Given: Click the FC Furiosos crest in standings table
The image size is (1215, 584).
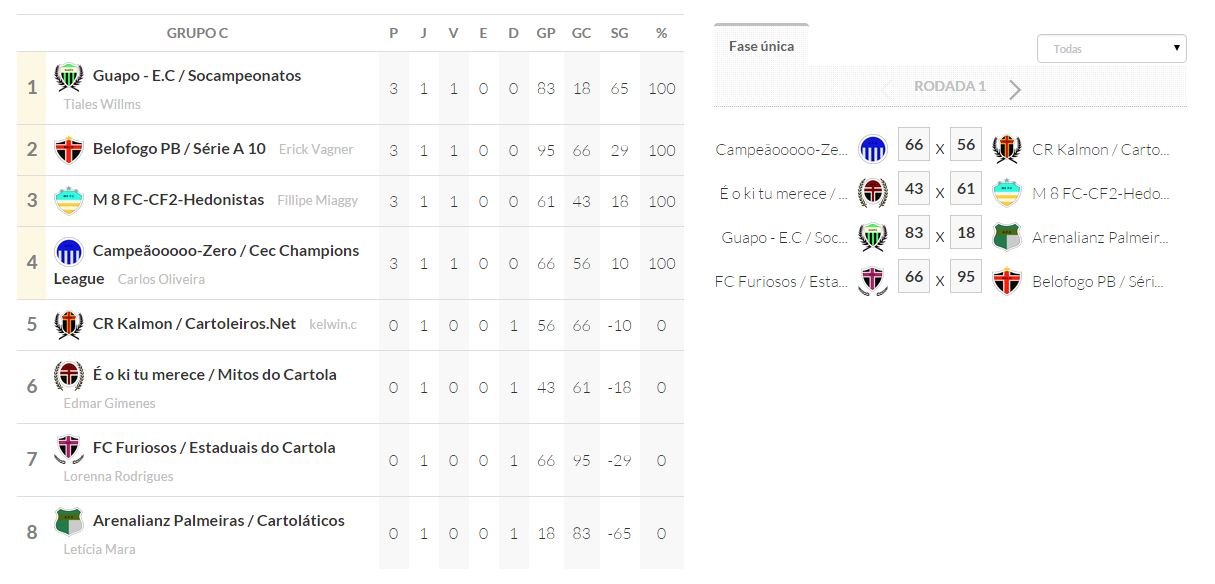Looking at the screenshot, I should pyautogui.click(x=68, y=448).
